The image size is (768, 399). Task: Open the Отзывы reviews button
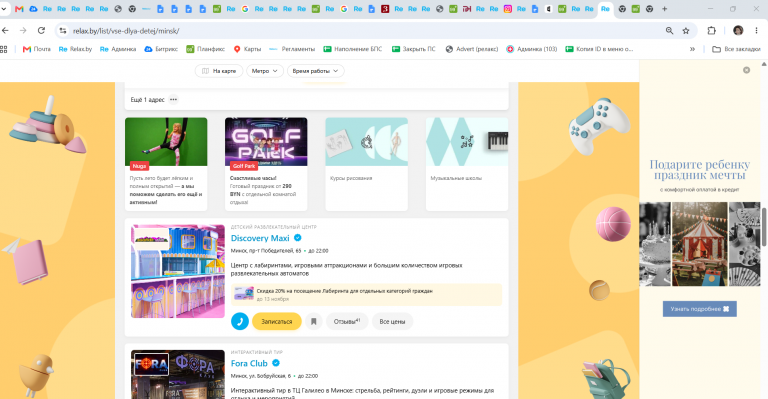(347, 321)
